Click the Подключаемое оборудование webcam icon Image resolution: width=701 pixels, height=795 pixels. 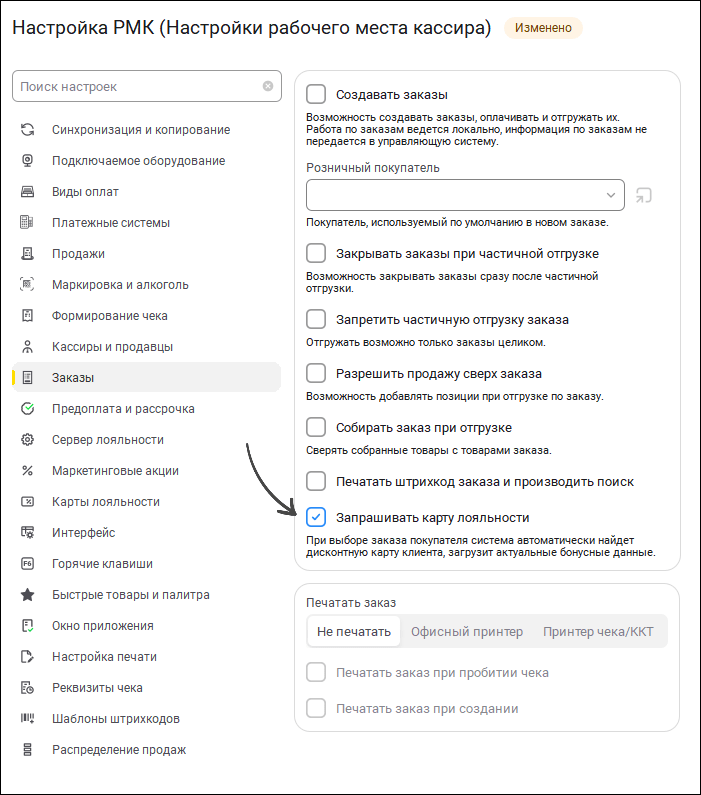28,161
